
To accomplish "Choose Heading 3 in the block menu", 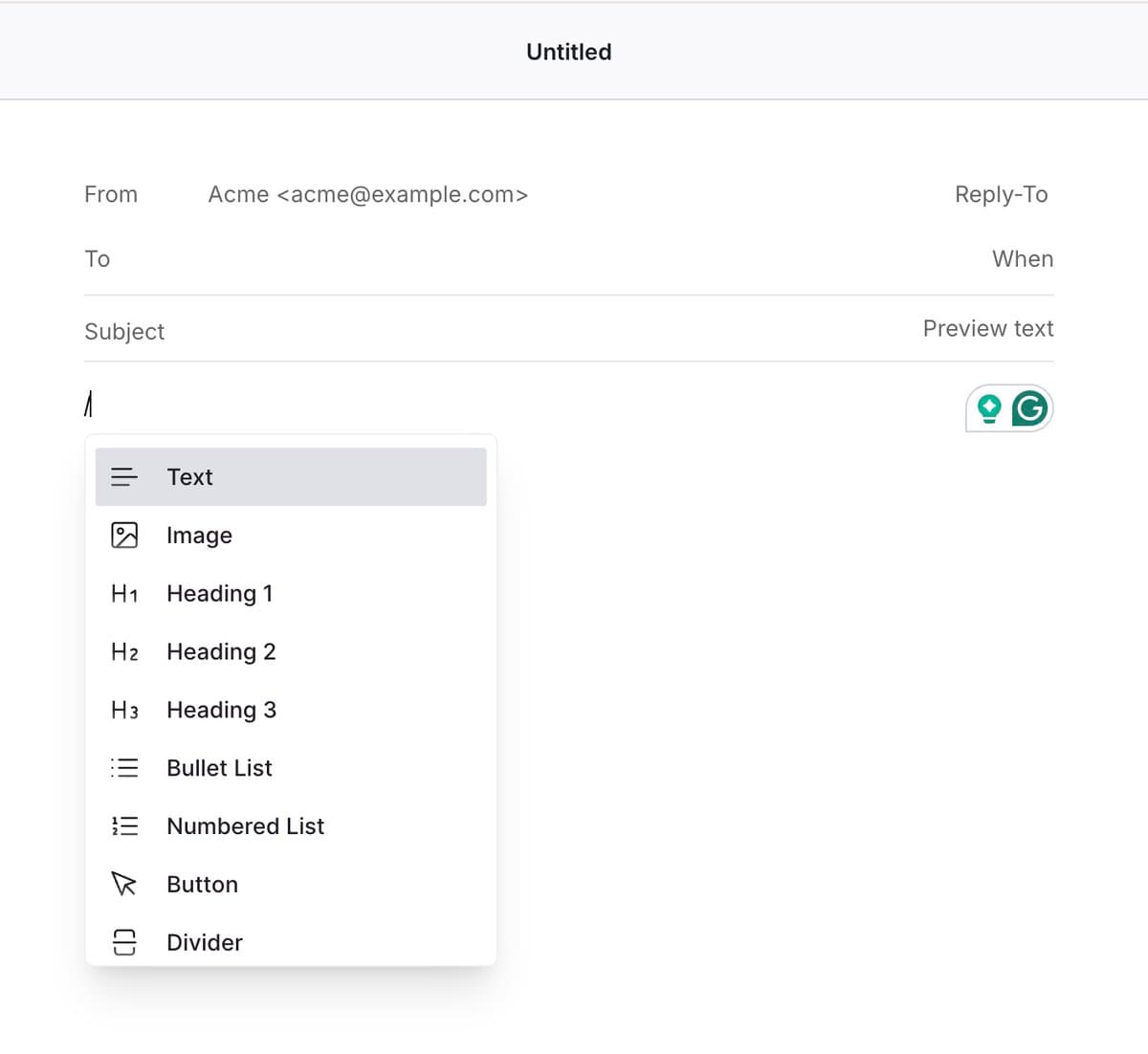I will pyautogui.click(x=291, y=710).
